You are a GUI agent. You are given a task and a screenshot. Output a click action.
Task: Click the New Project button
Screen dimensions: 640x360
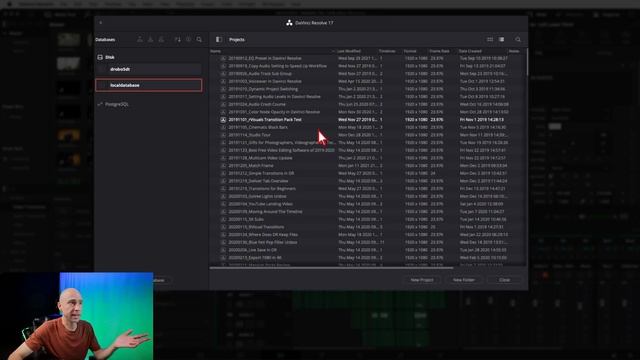point(422,280)
